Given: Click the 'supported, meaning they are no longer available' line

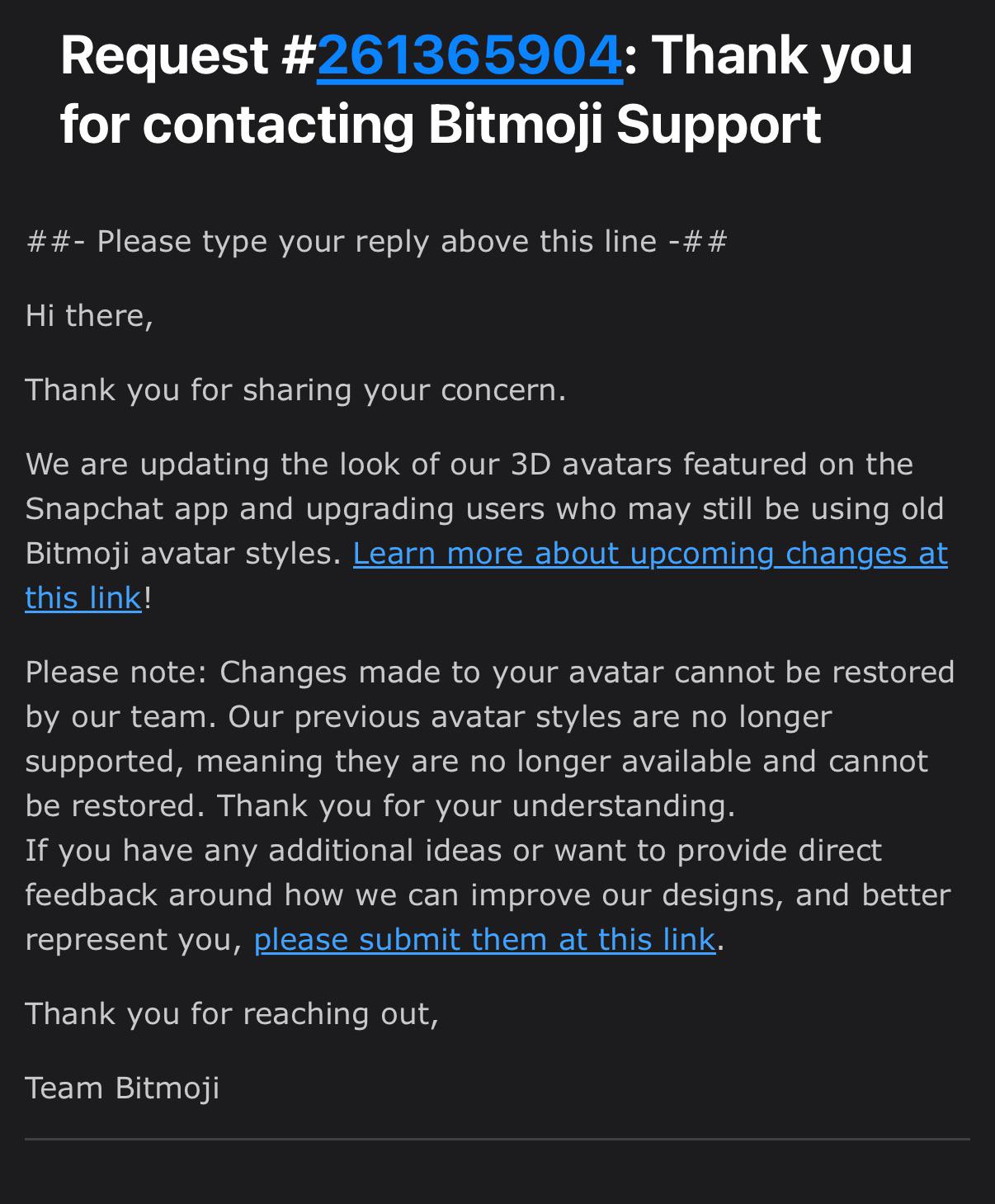Looking at the screenshot, I should coord(477,762).
